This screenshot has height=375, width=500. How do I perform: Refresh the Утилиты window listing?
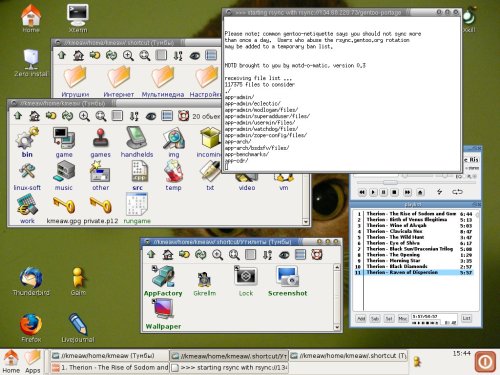201,255
